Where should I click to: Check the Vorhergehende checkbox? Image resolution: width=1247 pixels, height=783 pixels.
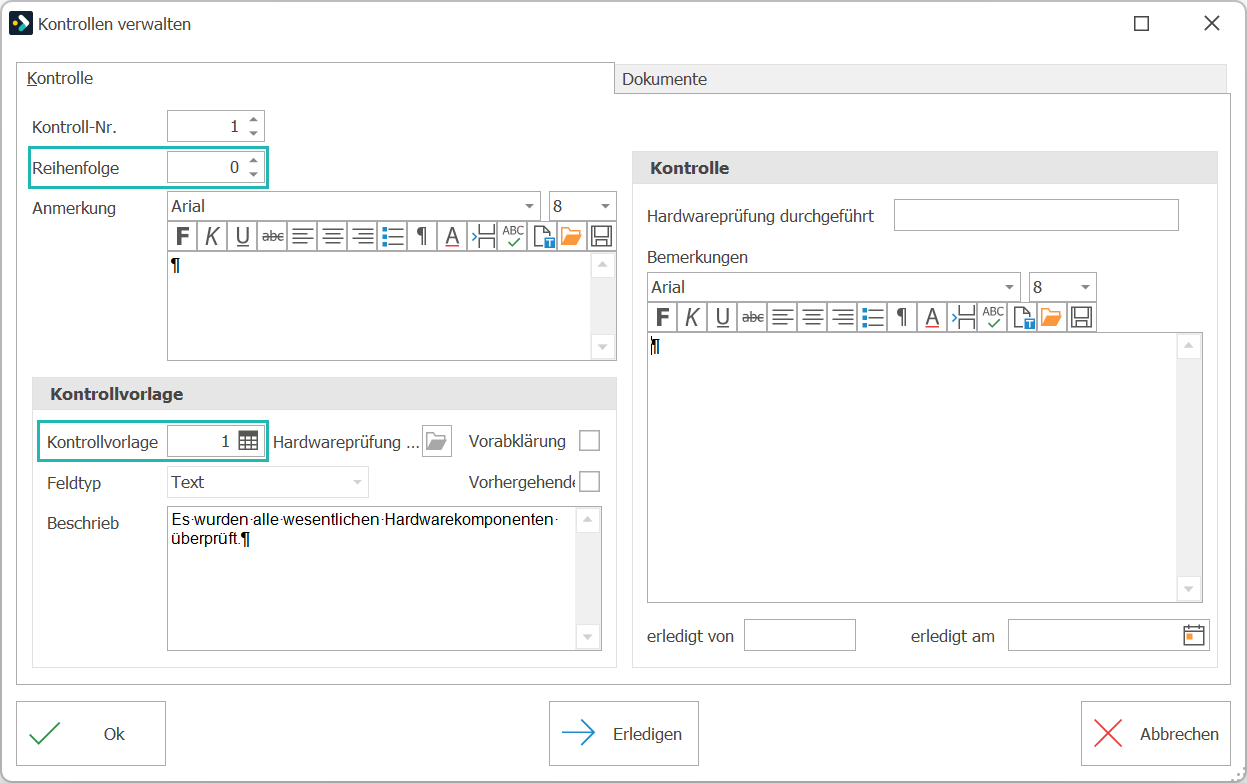coord(590,482)
